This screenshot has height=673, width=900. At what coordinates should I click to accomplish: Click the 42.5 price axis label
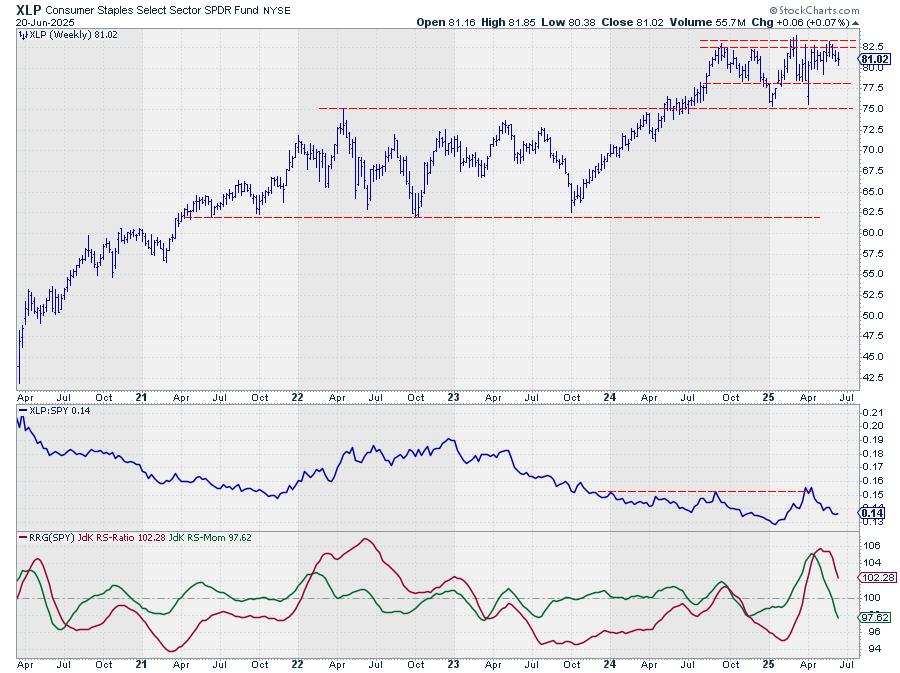872,378
